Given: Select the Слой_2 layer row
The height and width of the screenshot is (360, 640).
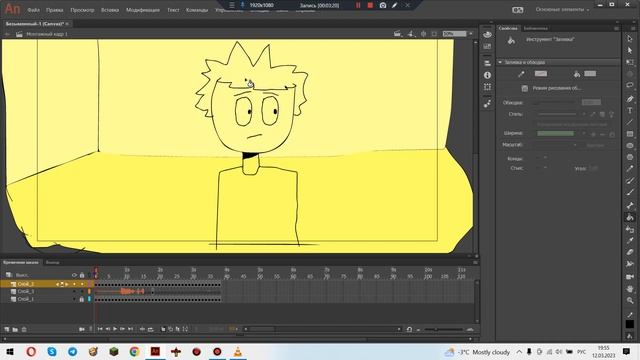Looking at the screenshot, I should pos(47,284).
